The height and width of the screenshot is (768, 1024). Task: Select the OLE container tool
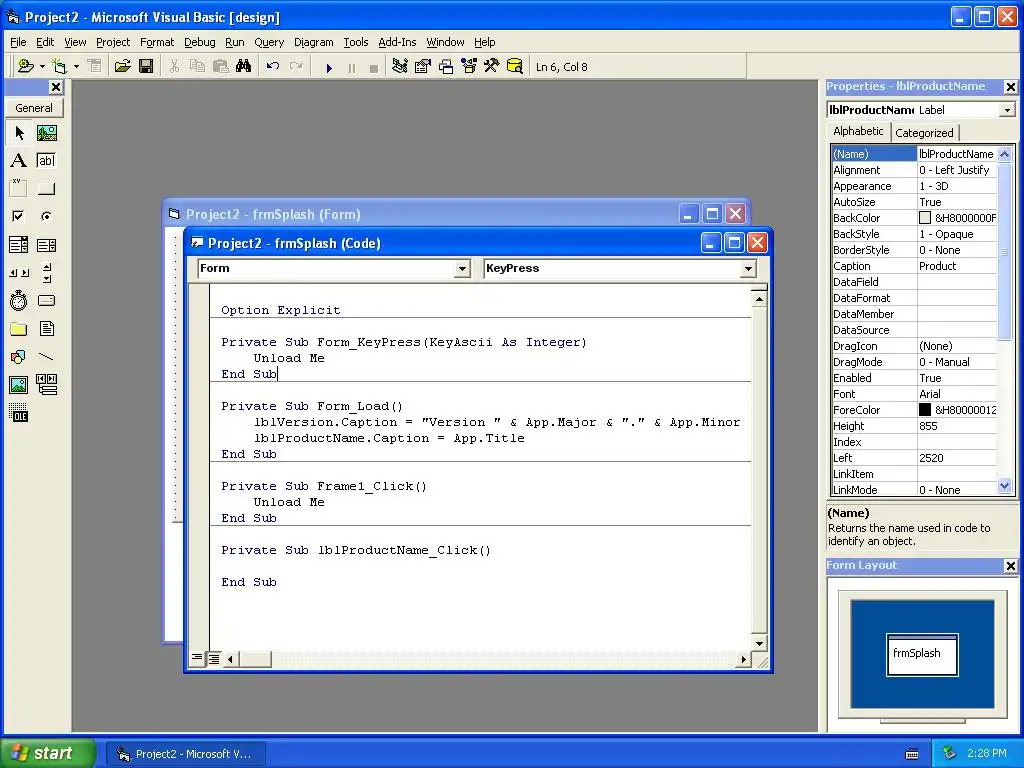point(19,413)
